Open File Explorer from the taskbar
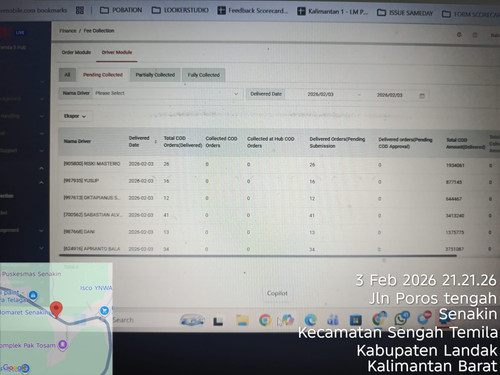The width and height of the screenshot is (500, 375). [x=242, y=320]
